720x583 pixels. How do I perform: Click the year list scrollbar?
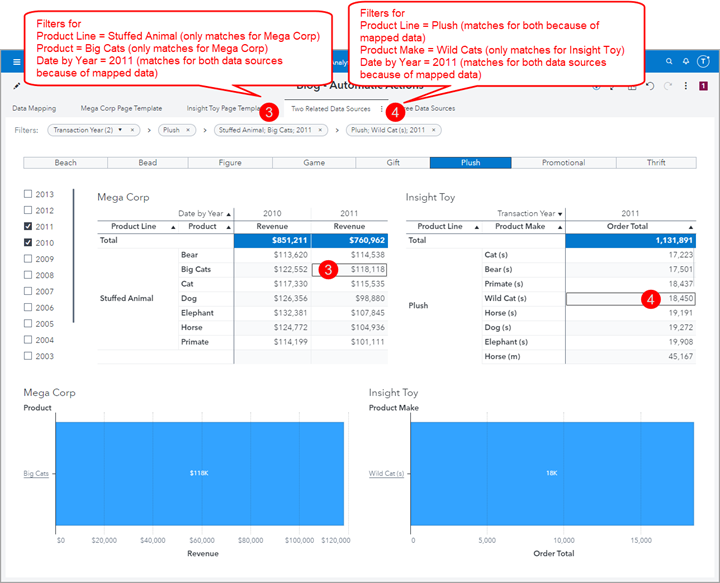73,256
